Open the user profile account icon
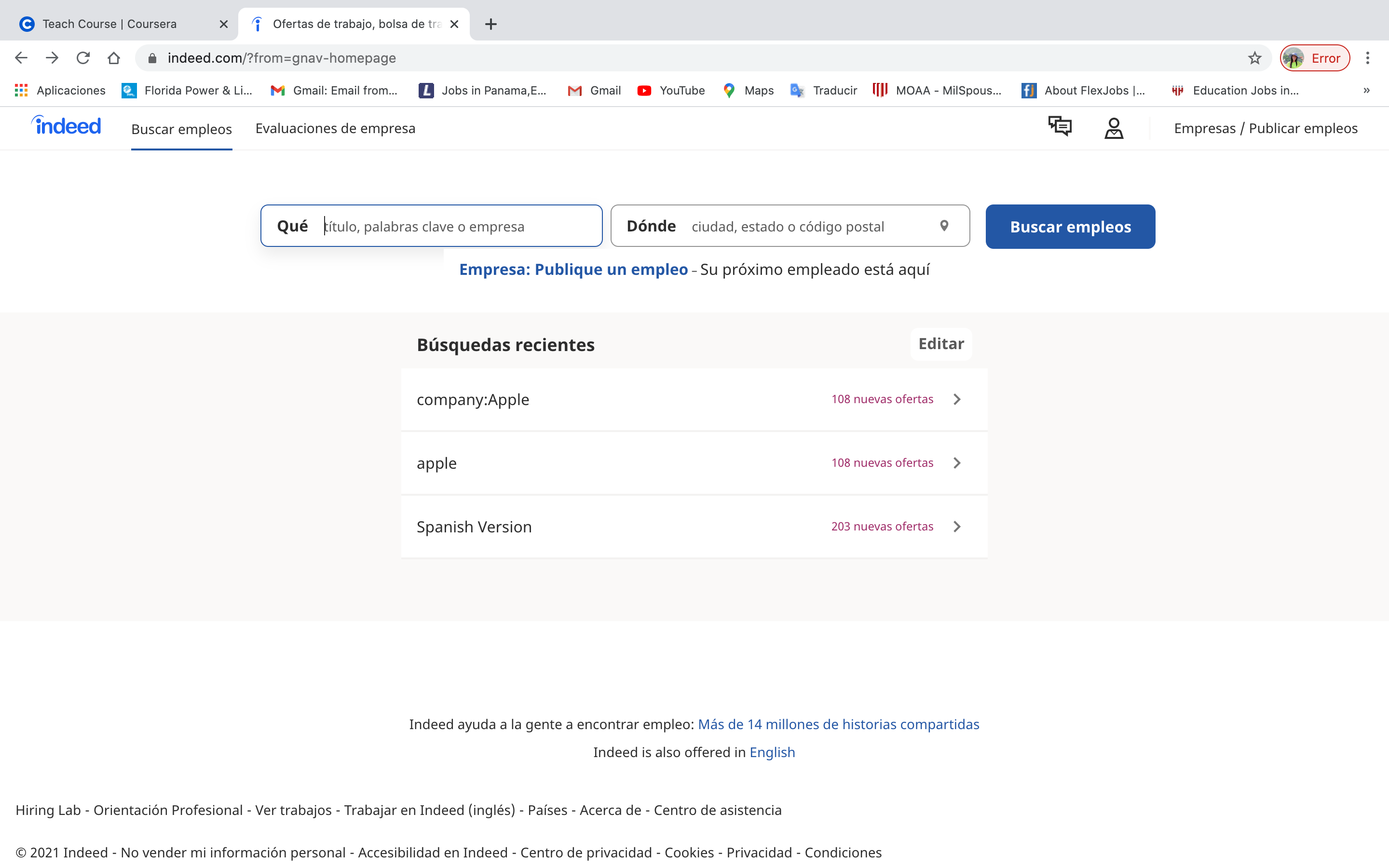 pos(1114,128)
